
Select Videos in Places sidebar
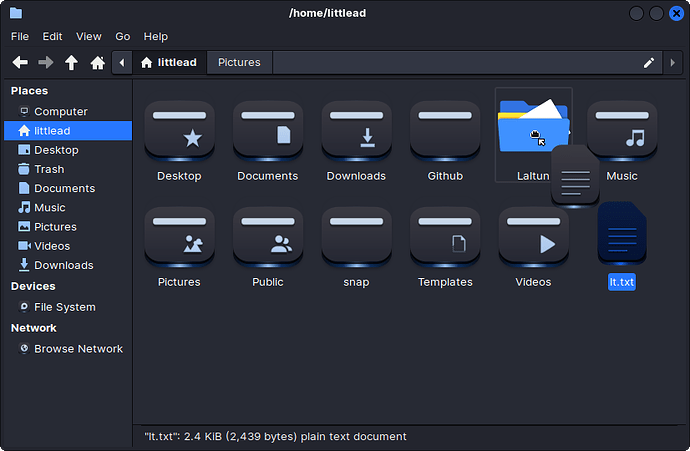point(68,246)
